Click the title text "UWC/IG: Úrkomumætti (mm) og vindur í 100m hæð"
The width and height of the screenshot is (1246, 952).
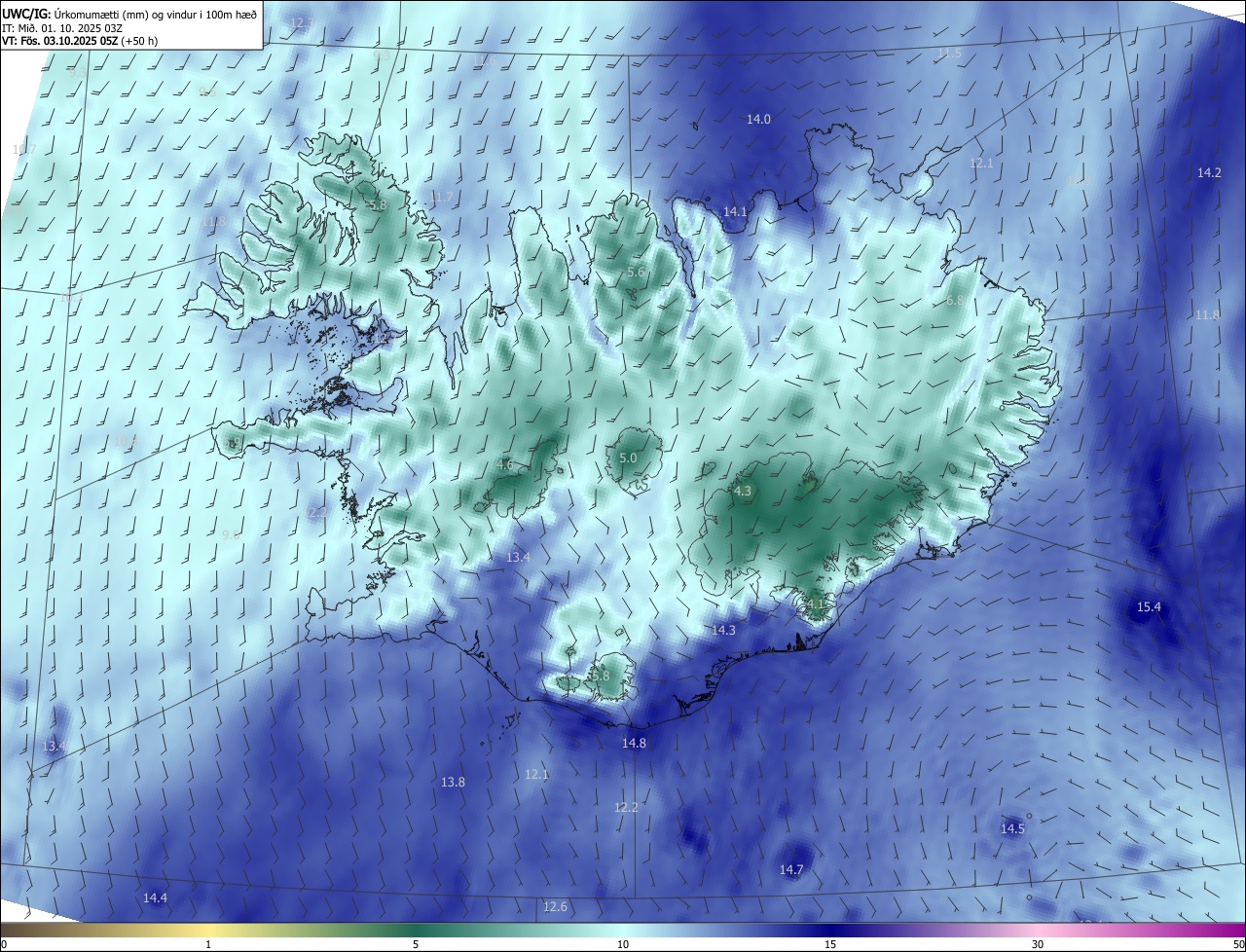pos(129,14)
